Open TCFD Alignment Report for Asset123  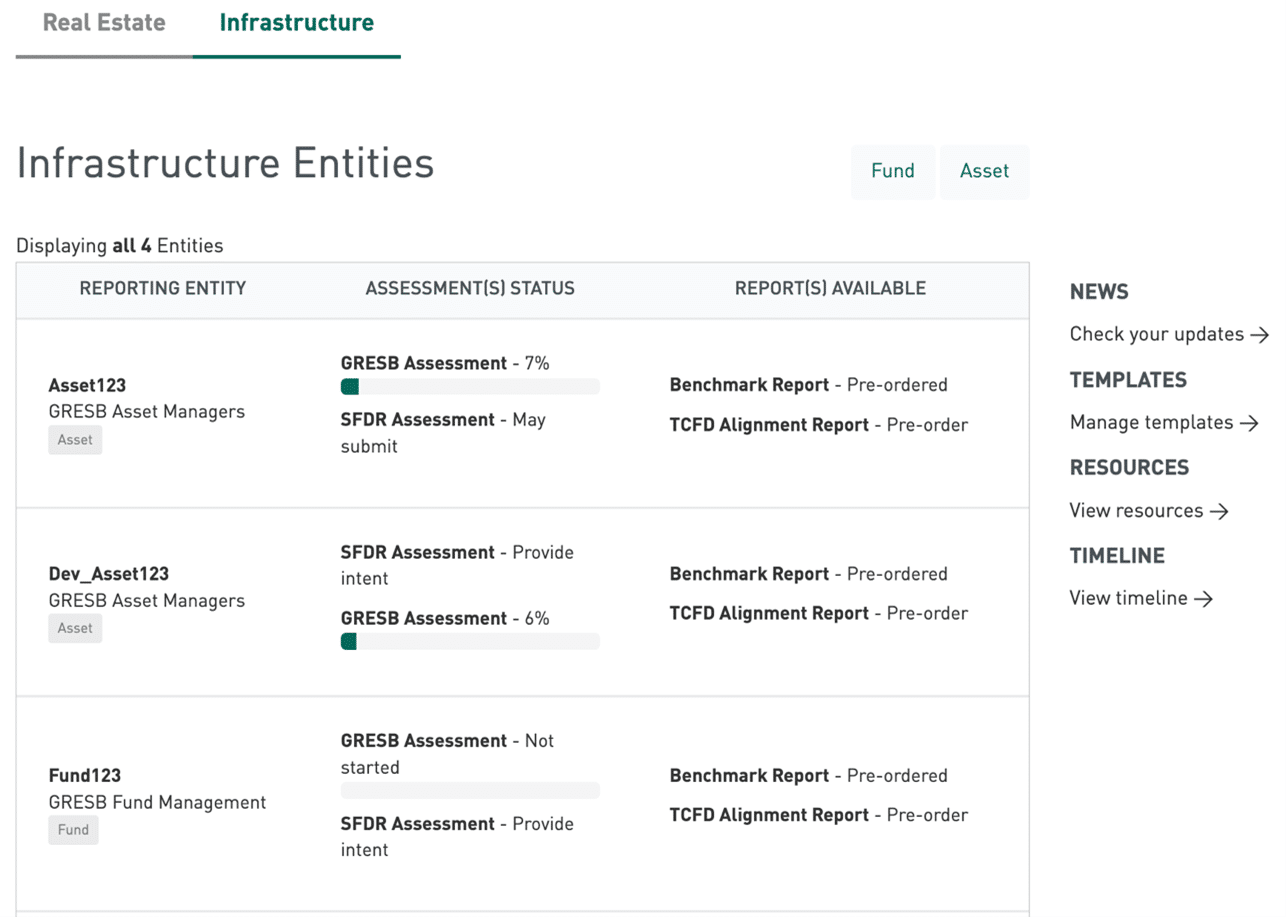point(768,425)
